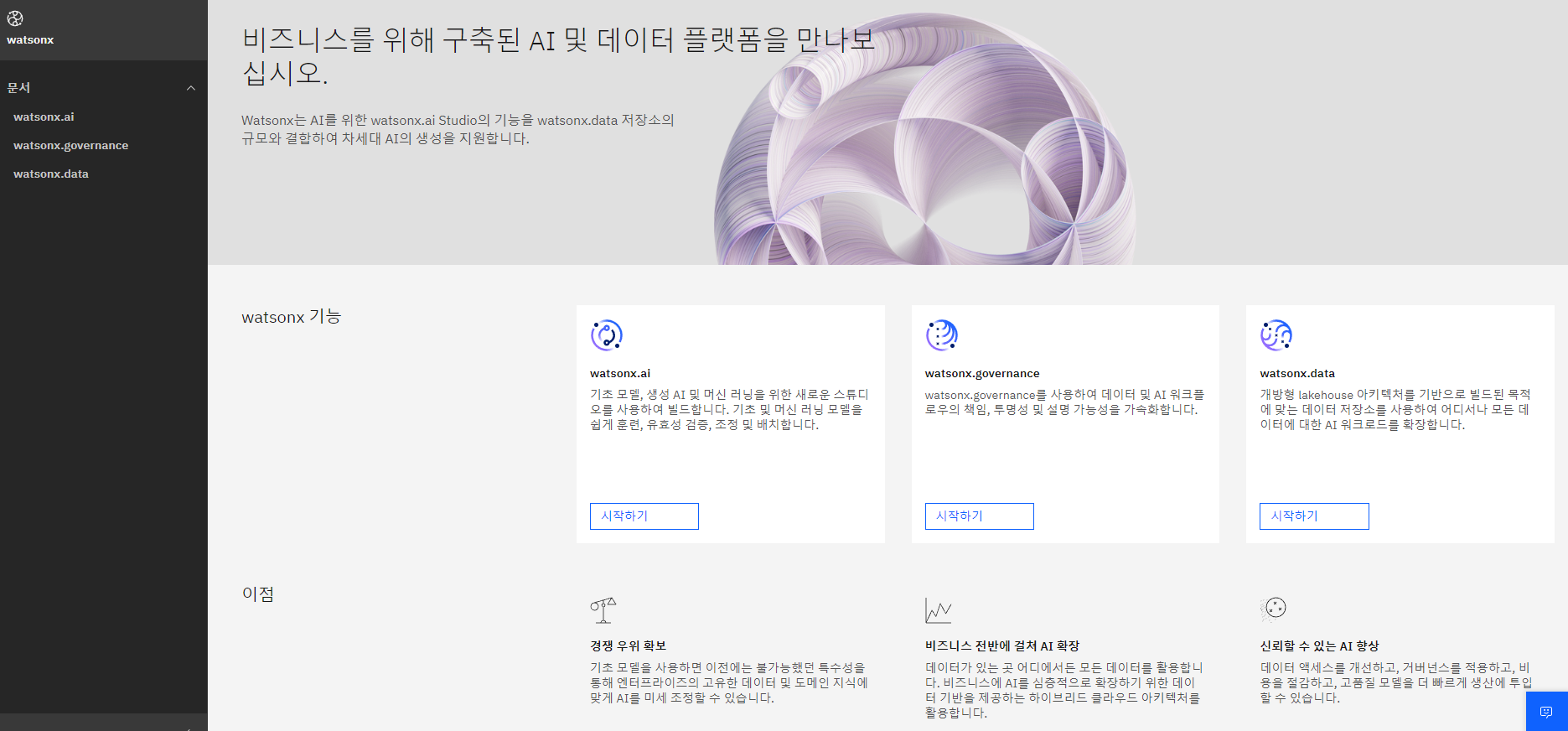The width and height of the screenshot is (1568, 731).
Task: Click the 비즈니스 전반에 걸쳐 AI 확장 heading
Action: click(1002, 645)
